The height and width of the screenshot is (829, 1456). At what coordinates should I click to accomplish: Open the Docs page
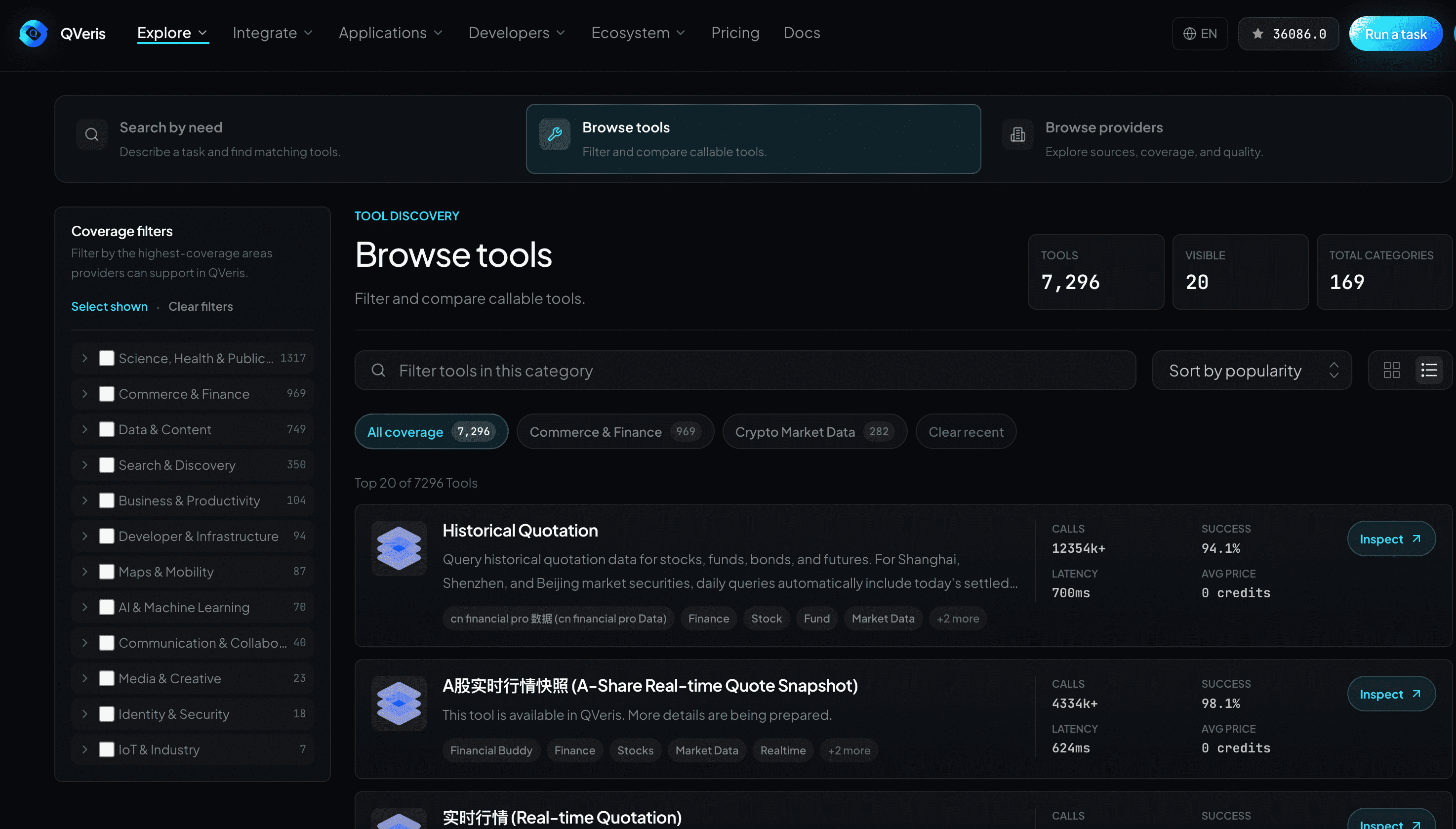[x=802, y=33]
